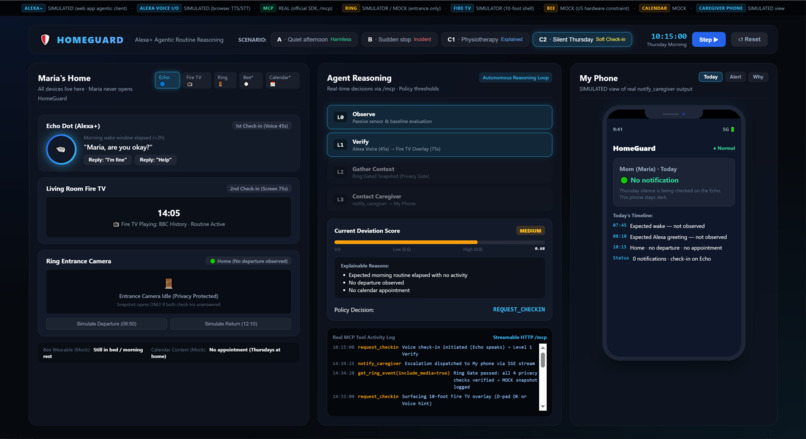
Task: Click the 2nd Check-in (Screen 75s) badge
Action: [x=259, y=189]
